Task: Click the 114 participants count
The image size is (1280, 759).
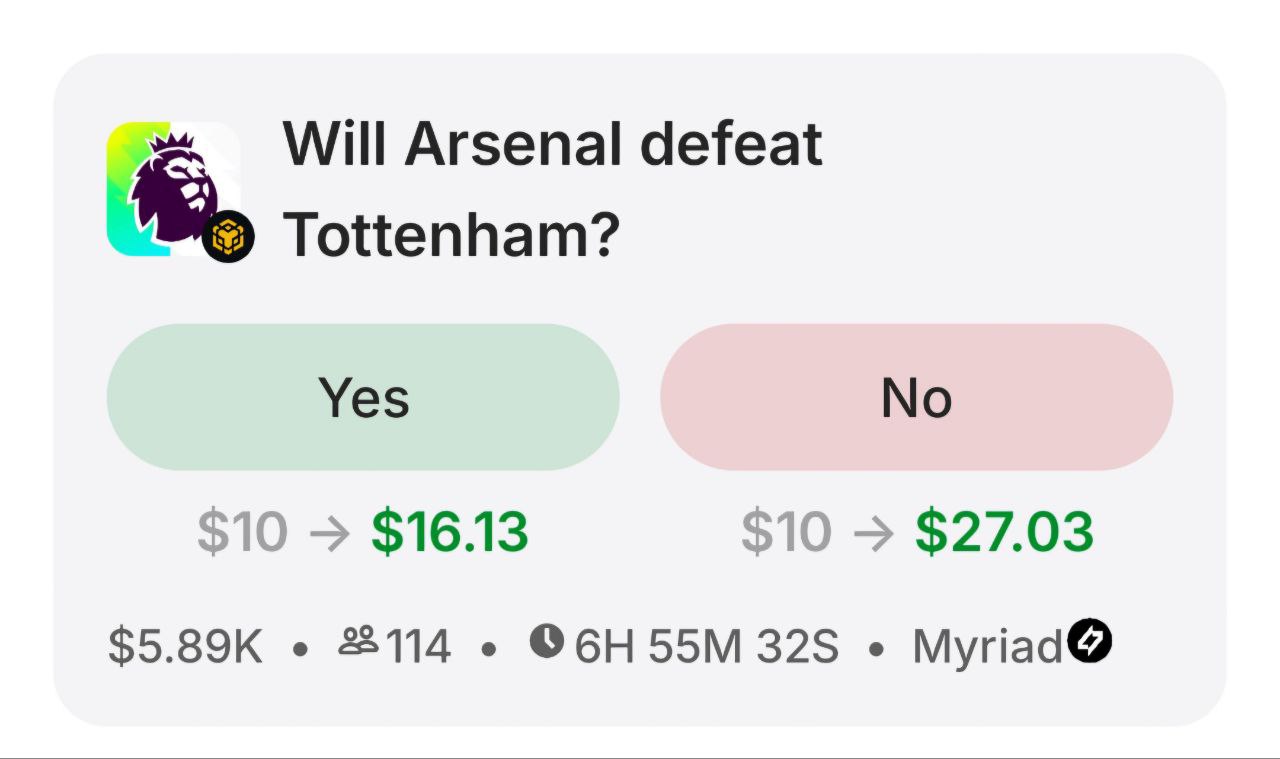Action: [x=418, y=647]
